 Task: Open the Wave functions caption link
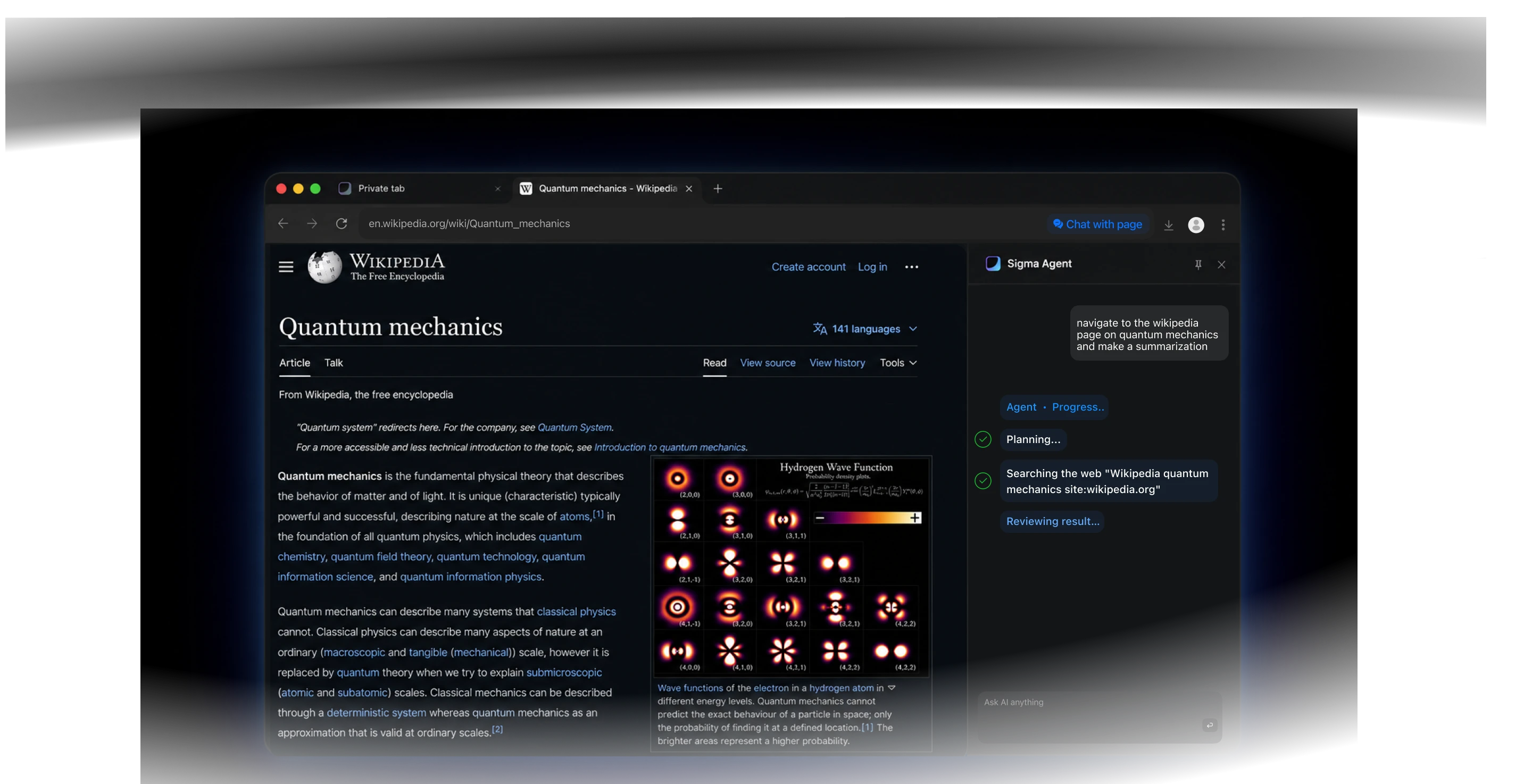(x=690, y=688)
